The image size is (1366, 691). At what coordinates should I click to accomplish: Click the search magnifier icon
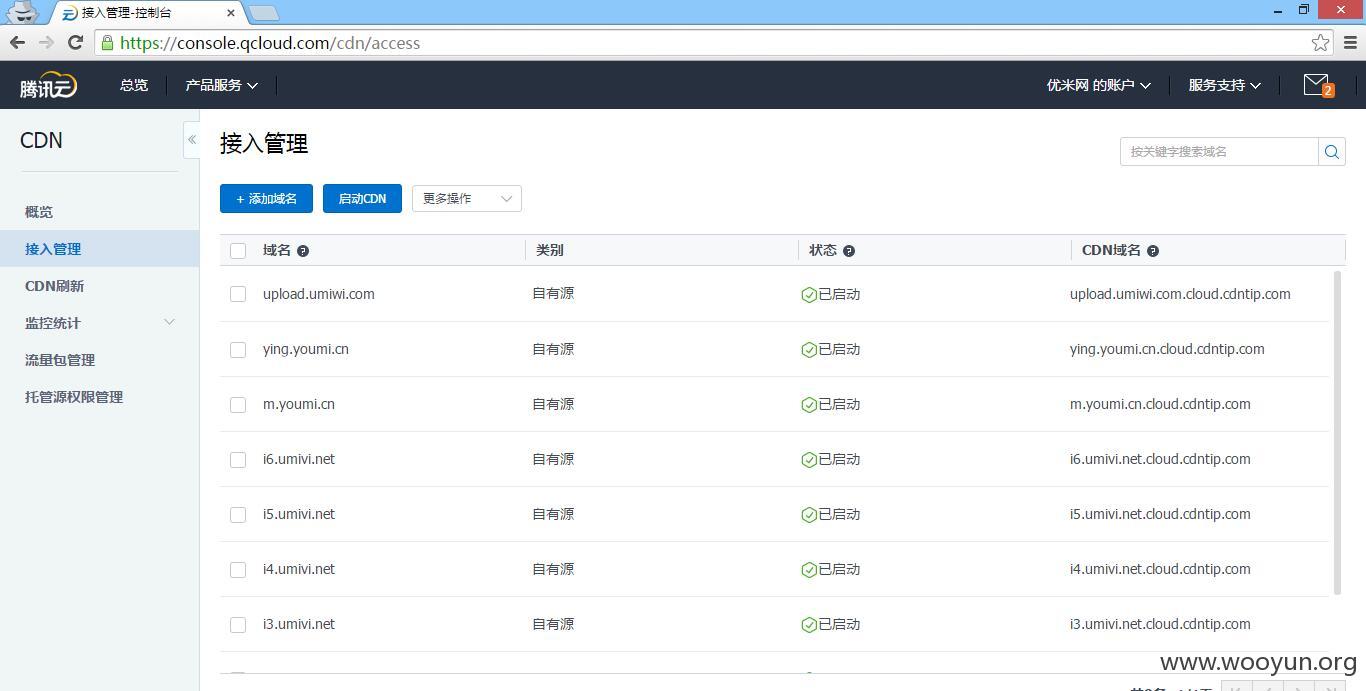(x=1332, y=152)
